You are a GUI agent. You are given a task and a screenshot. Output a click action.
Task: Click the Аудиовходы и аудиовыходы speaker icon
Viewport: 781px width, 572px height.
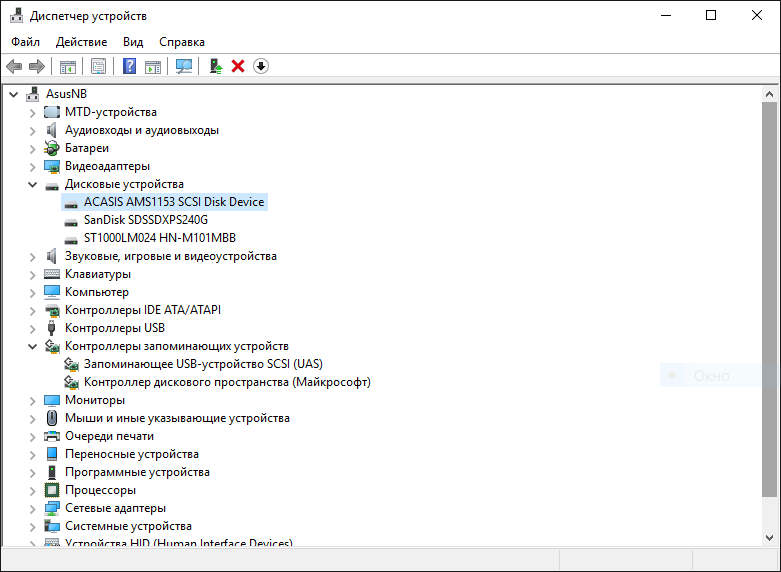tap(52, 130)
